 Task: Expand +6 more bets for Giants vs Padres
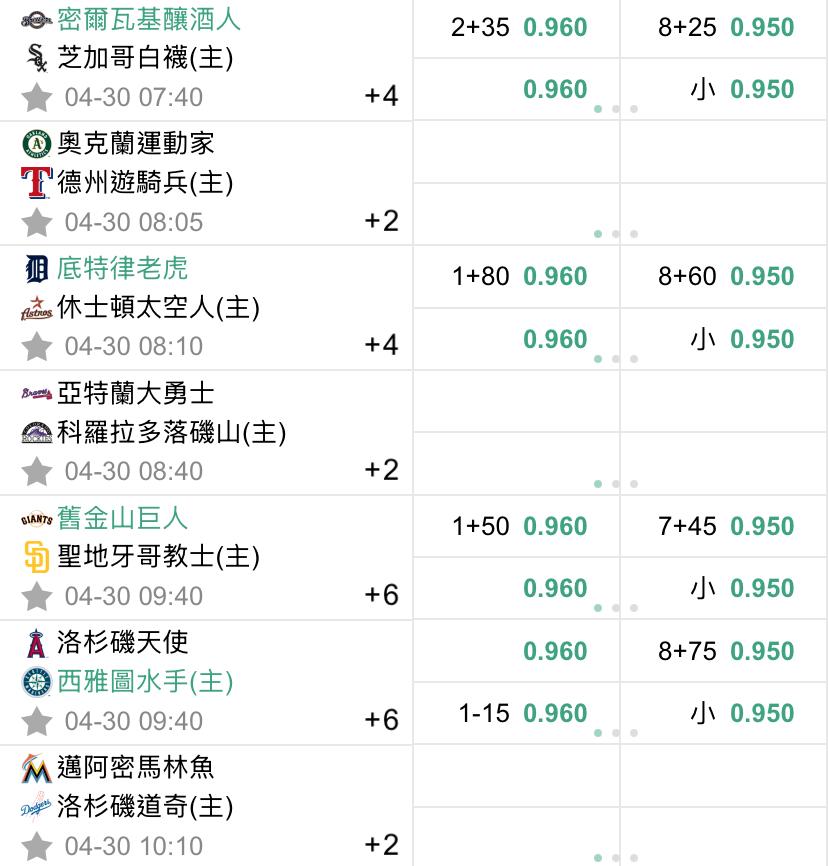(381, 595)
